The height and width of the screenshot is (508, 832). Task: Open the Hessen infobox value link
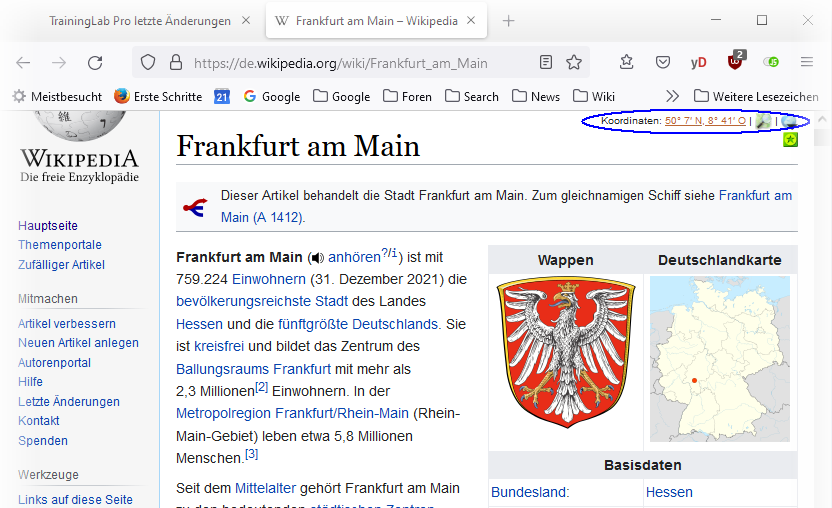[x=669, y=492]
